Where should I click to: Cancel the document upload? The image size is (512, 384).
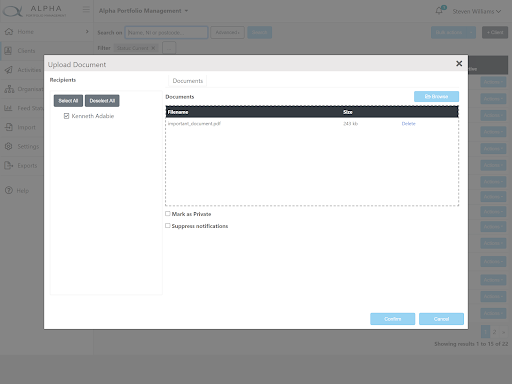441,319
